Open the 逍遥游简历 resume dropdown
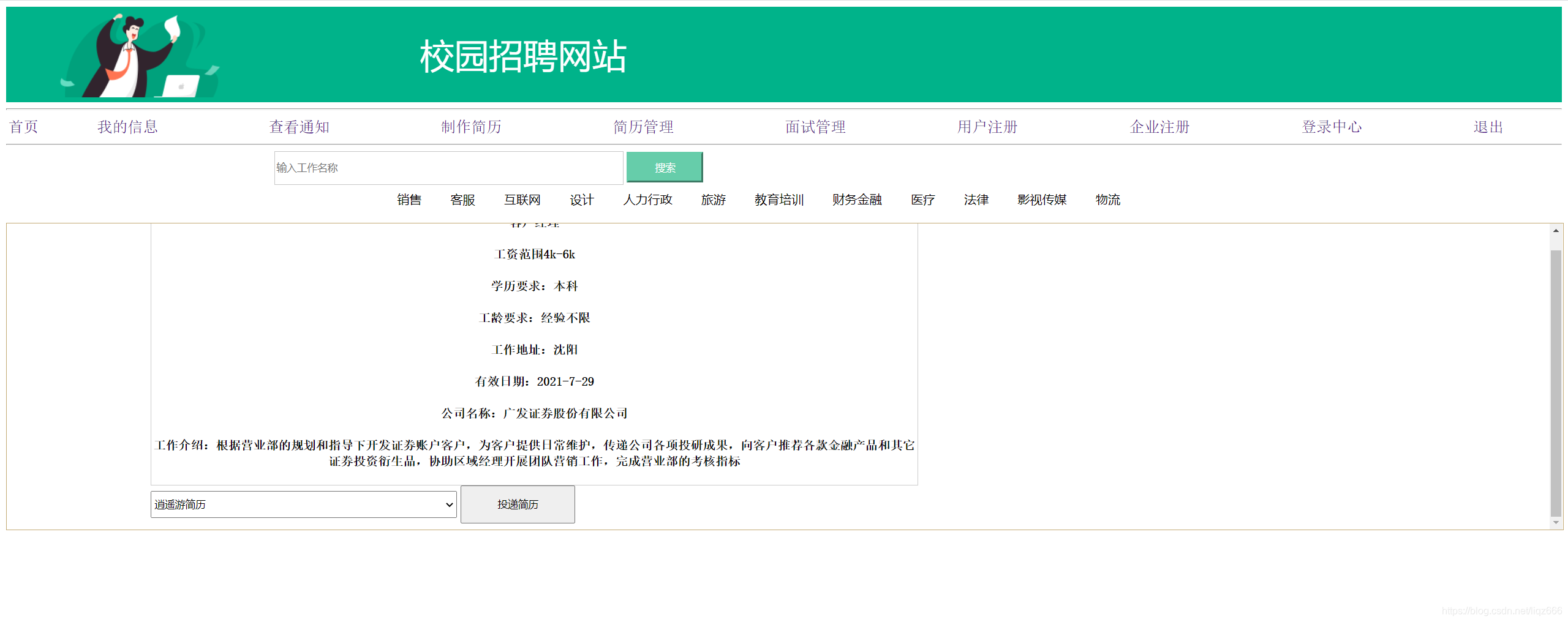 304,504
